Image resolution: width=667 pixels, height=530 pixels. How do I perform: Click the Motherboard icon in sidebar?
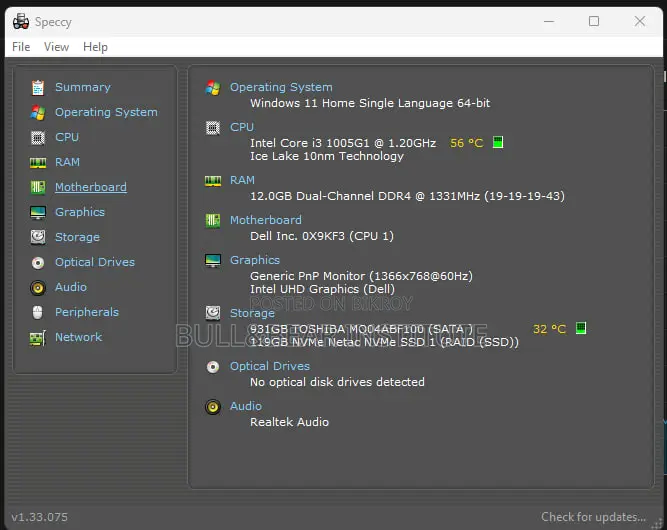(38, 188)
